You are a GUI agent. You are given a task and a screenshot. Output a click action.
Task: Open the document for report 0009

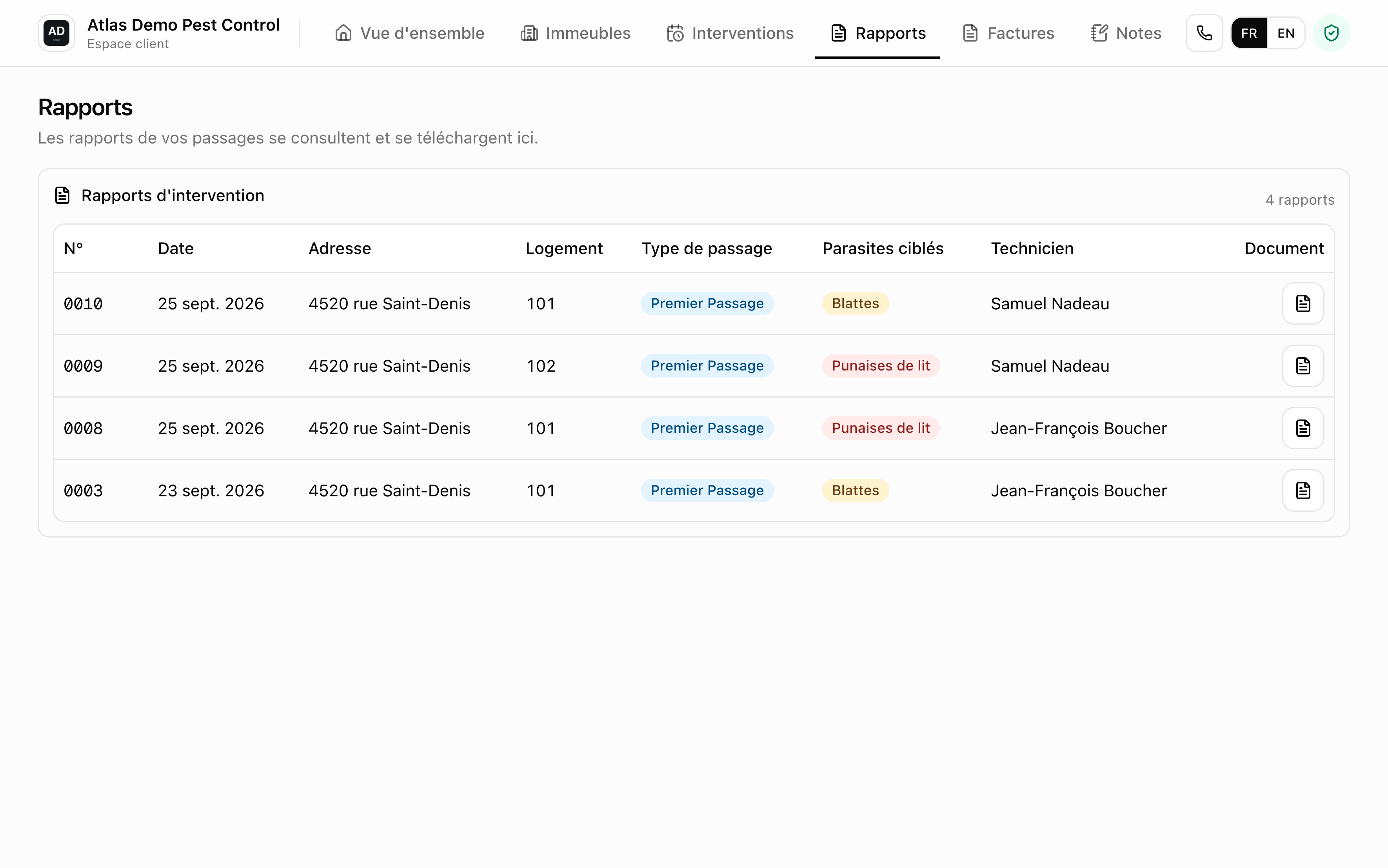tap(1303, 366)
